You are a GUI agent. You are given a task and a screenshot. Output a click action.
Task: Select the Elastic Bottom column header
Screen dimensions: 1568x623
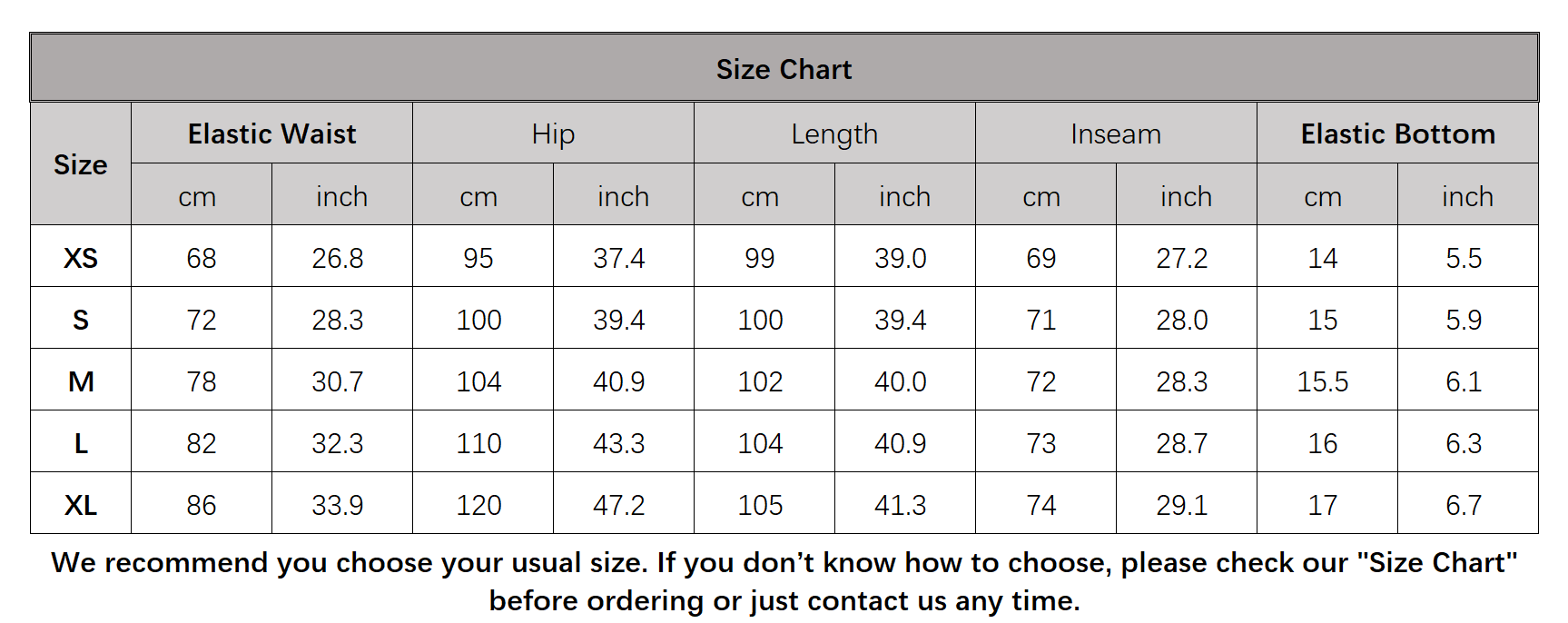point(1397,134)
